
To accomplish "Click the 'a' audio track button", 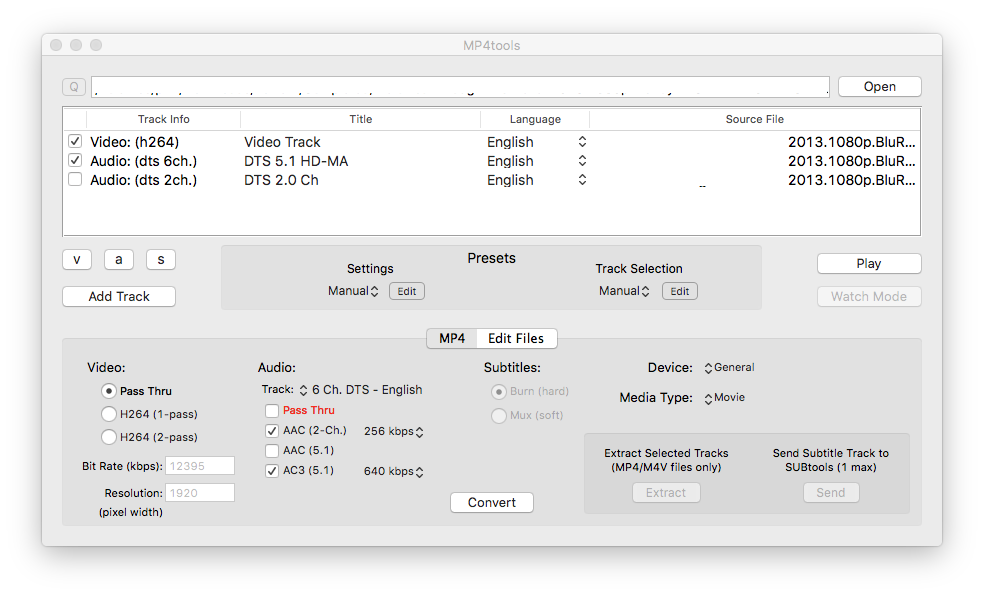I will point(119,259).
